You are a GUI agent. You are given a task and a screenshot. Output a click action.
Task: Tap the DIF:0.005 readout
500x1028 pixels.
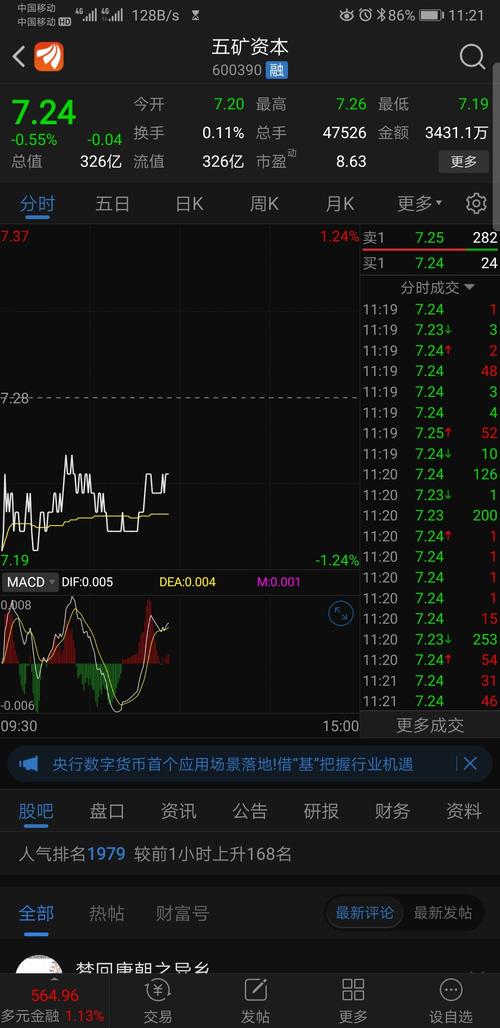click(x=87, y=582)
